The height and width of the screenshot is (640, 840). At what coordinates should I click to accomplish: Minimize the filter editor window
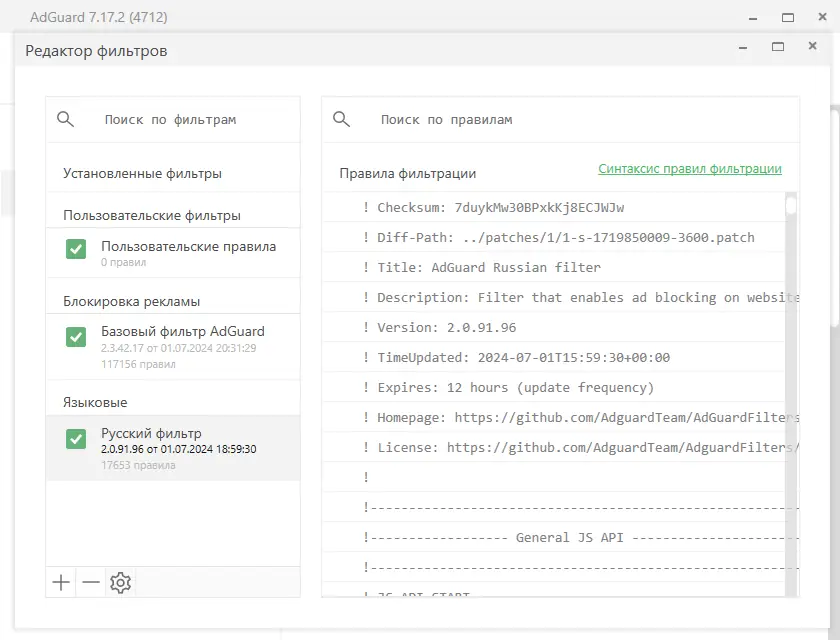[744, 47]
